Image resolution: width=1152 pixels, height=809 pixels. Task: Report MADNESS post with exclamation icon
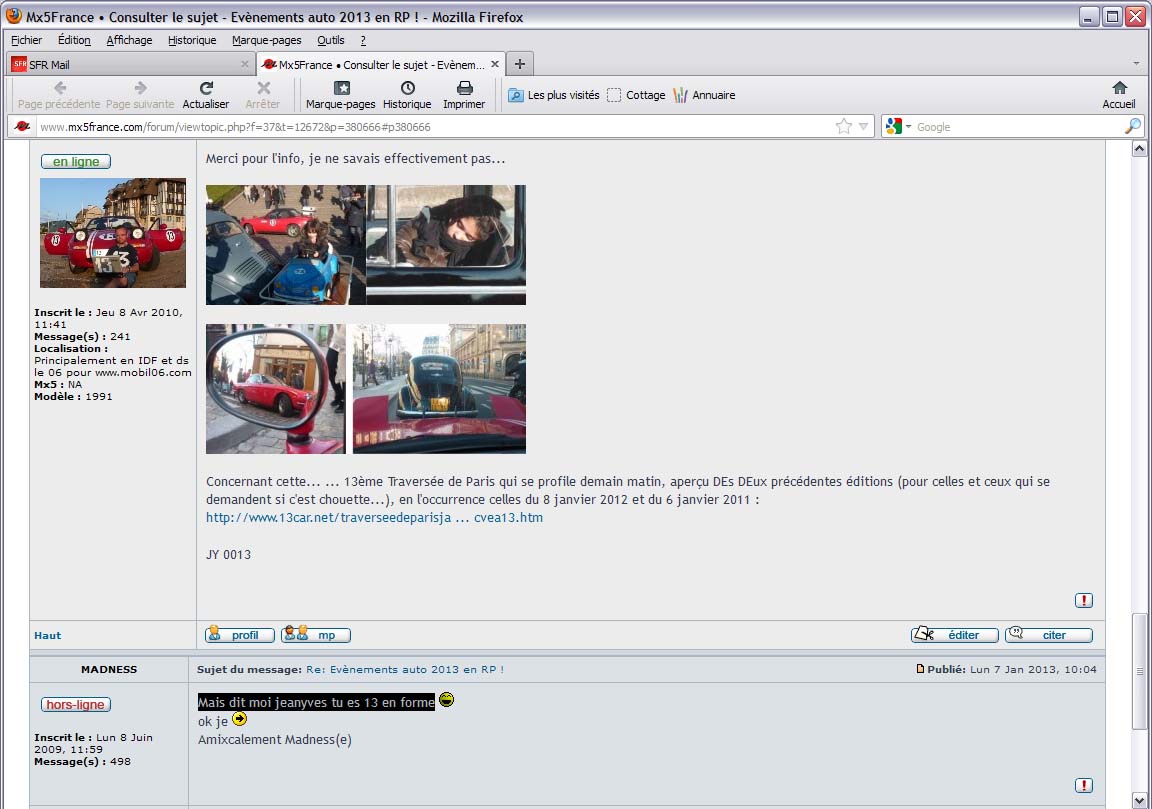pyautogui.click(x=1084, y=785)
